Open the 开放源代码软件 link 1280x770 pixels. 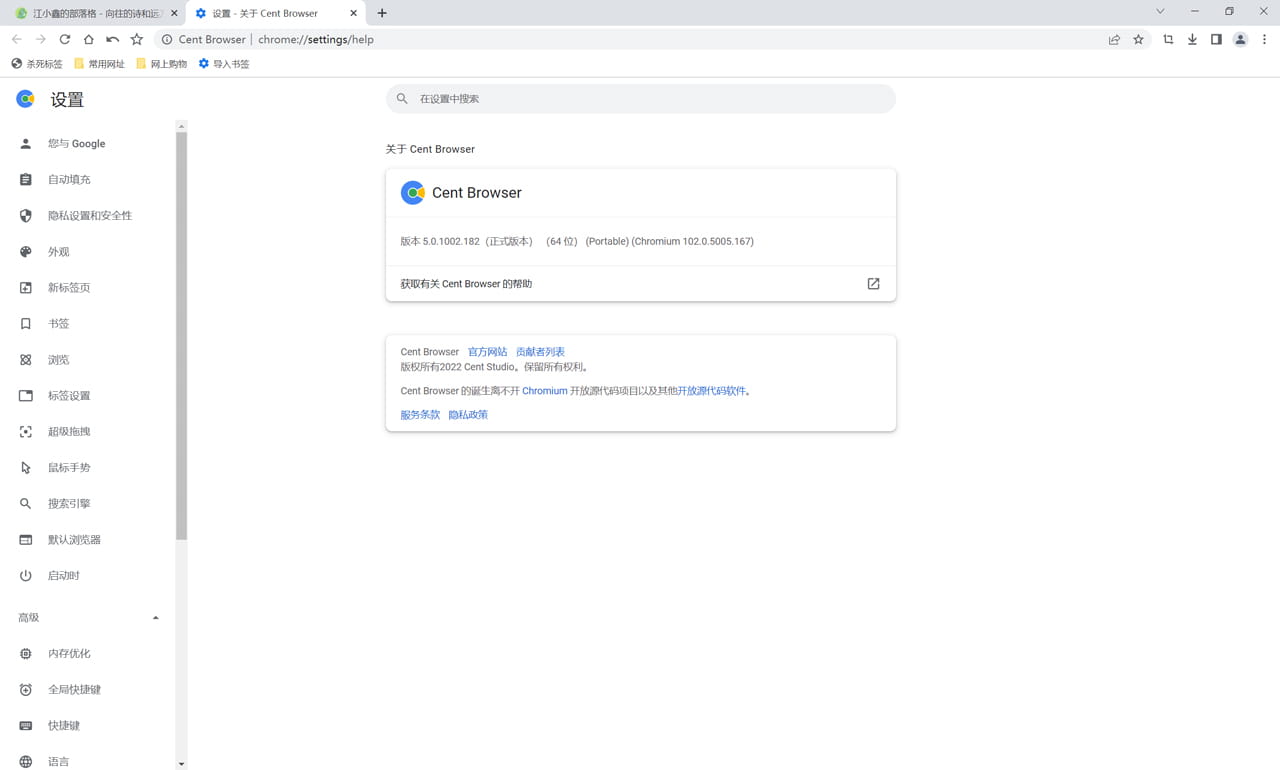coord(711,391)
